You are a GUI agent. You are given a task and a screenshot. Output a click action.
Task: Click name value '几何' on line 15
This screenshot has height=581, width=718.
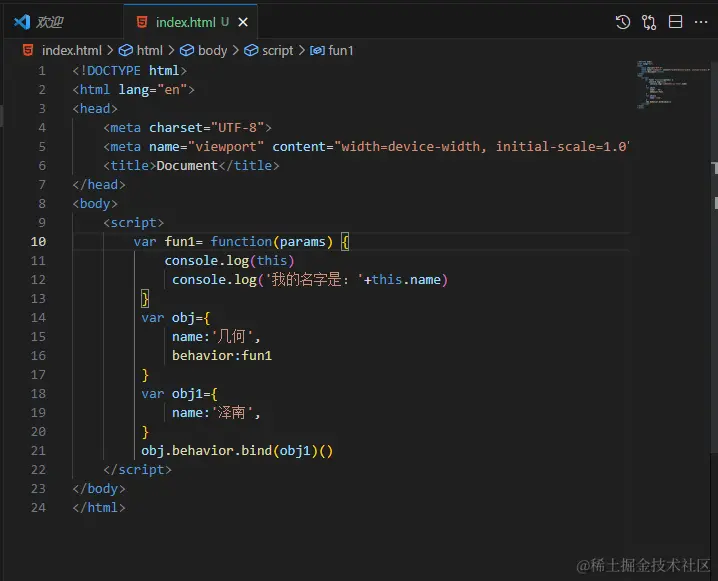(x=231, y=337)
